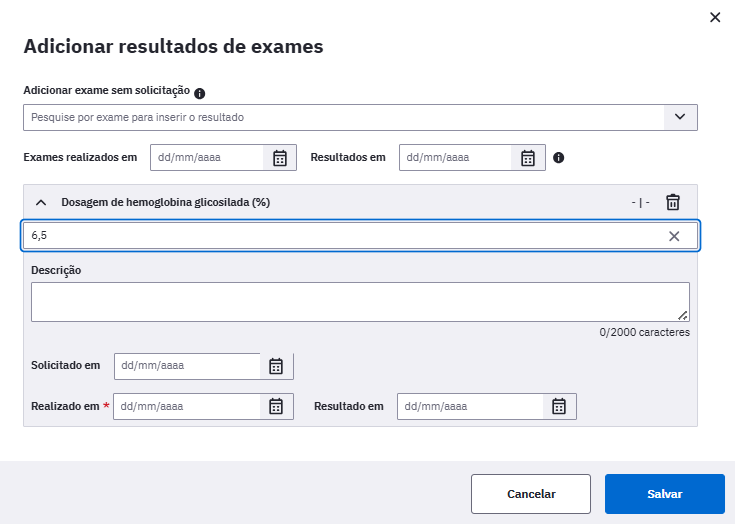Click the Dosagem de hemoglobina glicosilada (%) title
Screen dimensions: 735x524
tap(165, 202)
